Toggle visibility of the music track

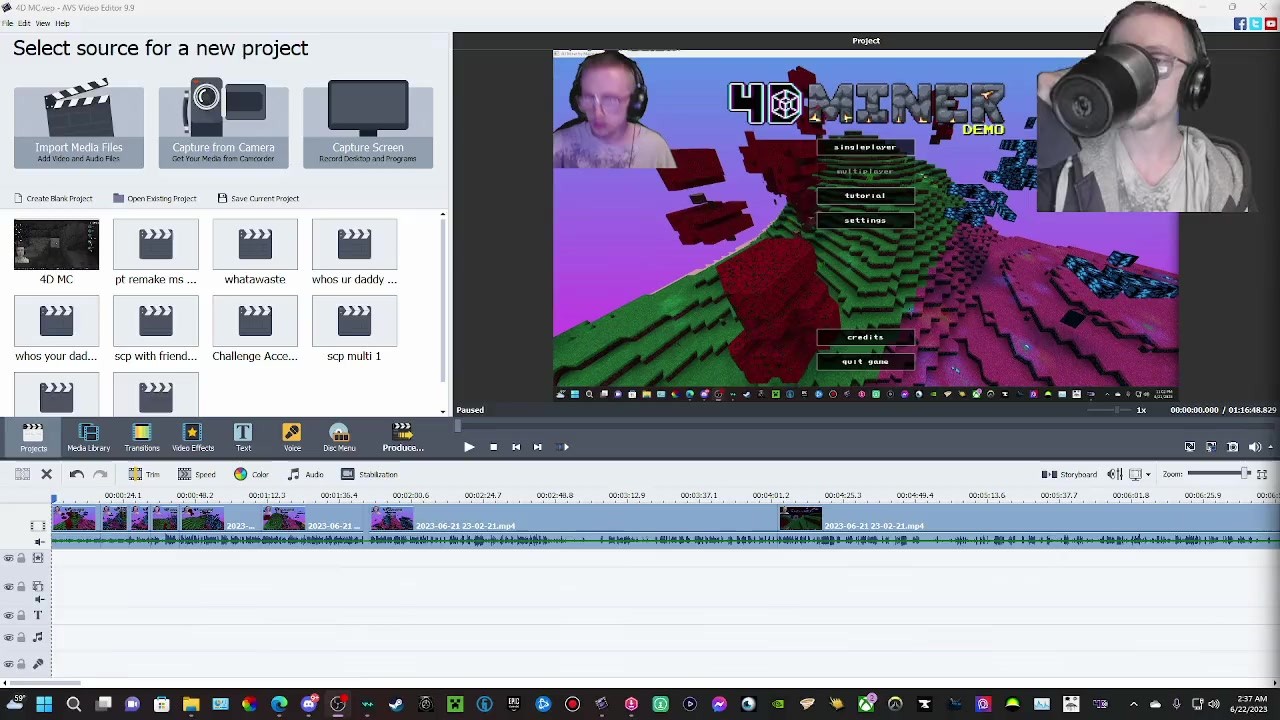[9, 637]
